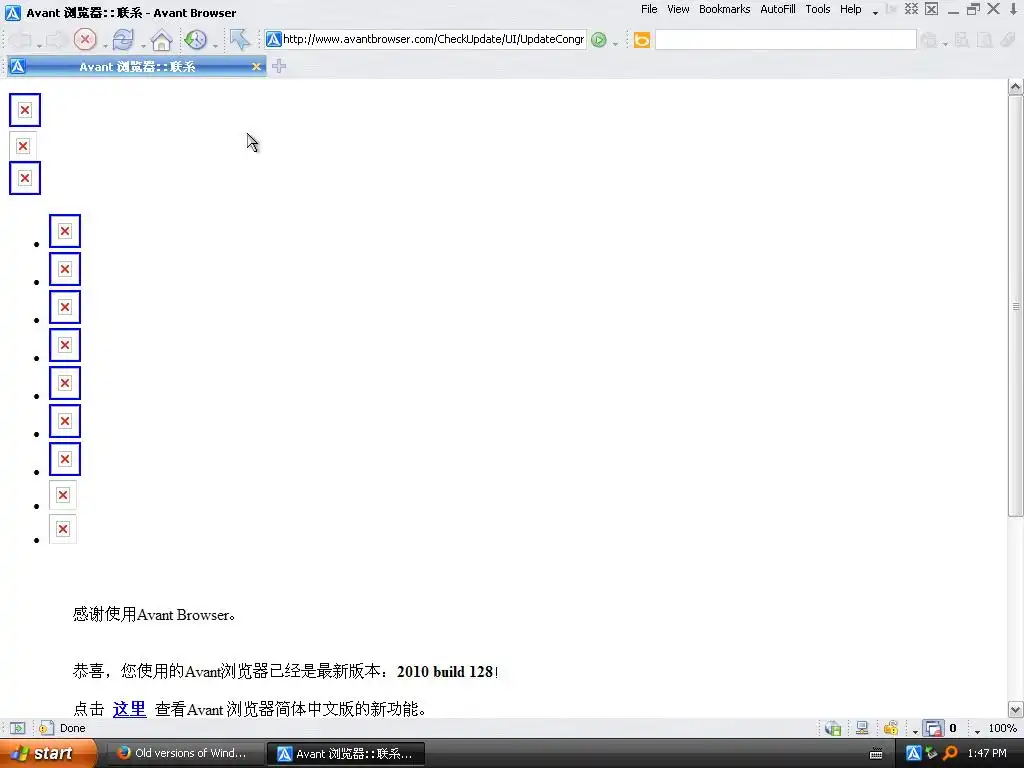The image size is (1024, 768).
Task: Click the Windows start button
Action: click(x=47, y=753)
